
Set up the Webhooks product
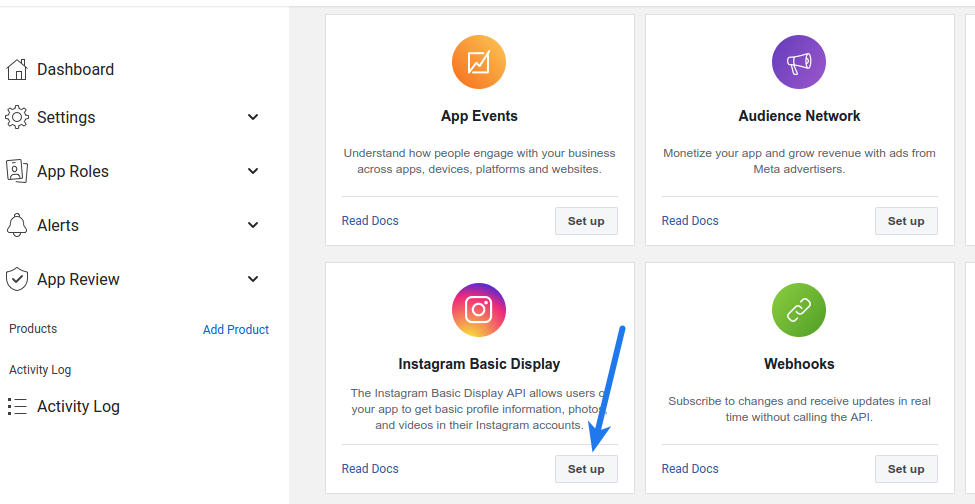coord(906,469)
